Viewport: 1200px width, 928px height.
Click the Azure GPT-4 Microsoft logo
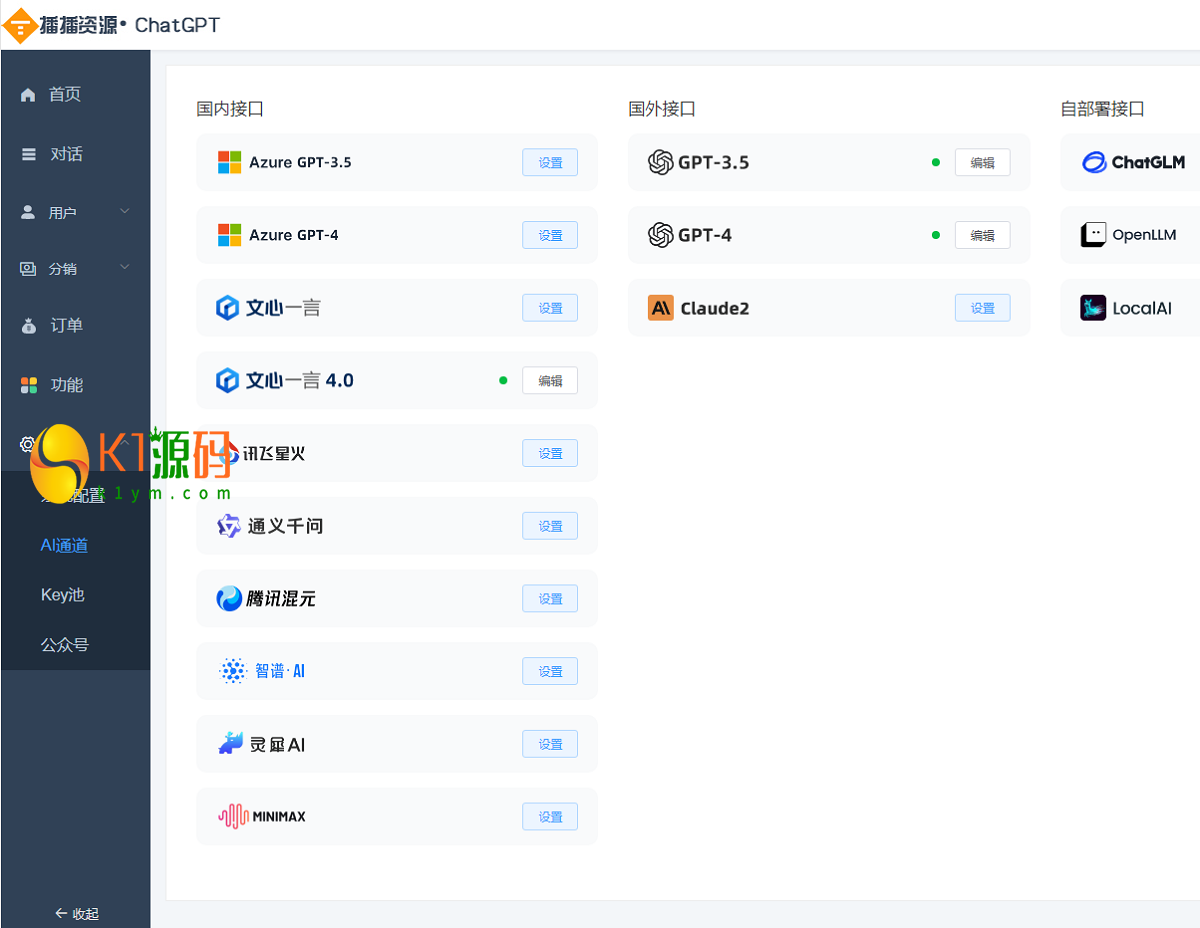coord(230,235)
